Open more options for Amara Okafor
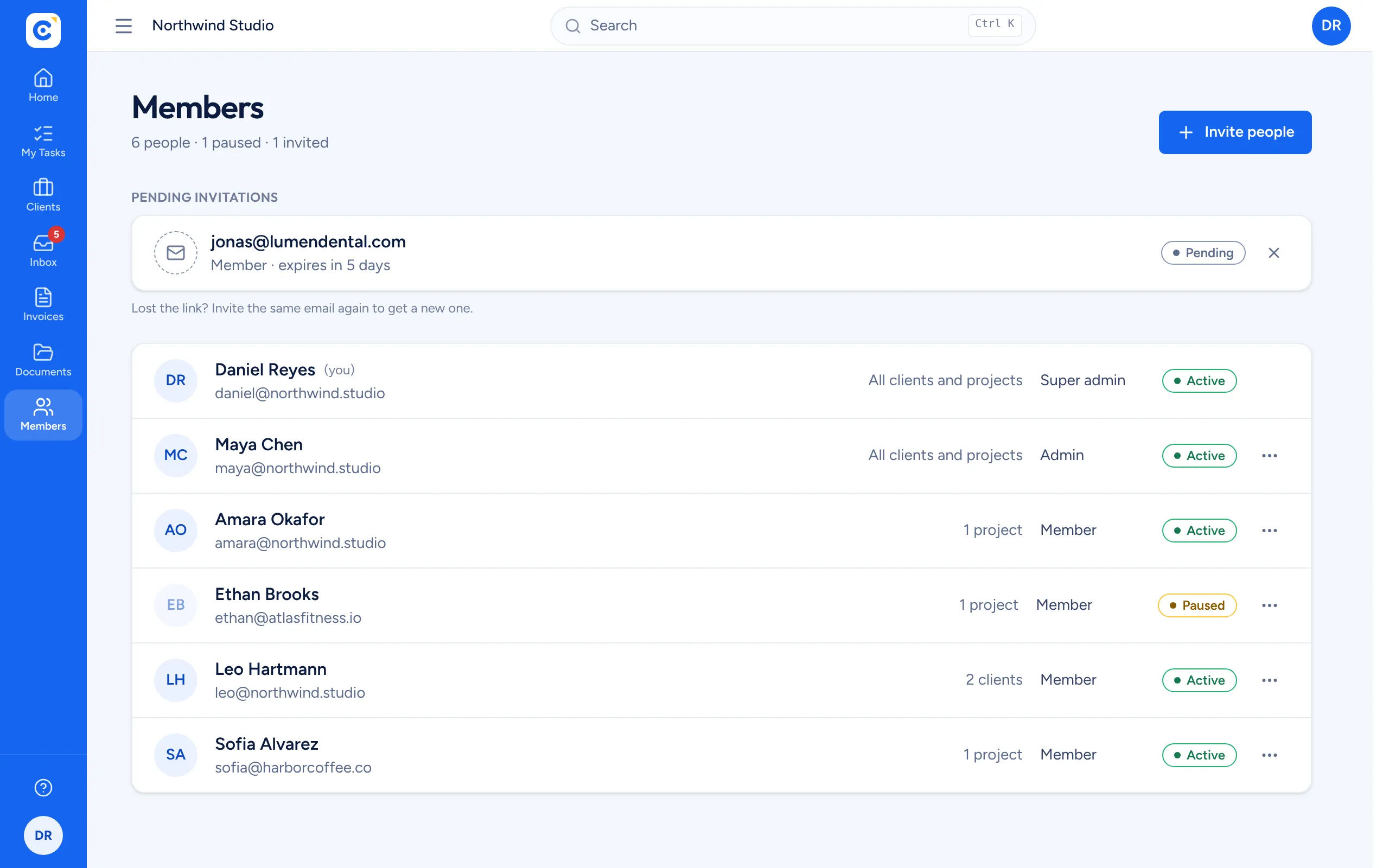The width and height of the screenshot is (1389, 868). click(1270, 531)
